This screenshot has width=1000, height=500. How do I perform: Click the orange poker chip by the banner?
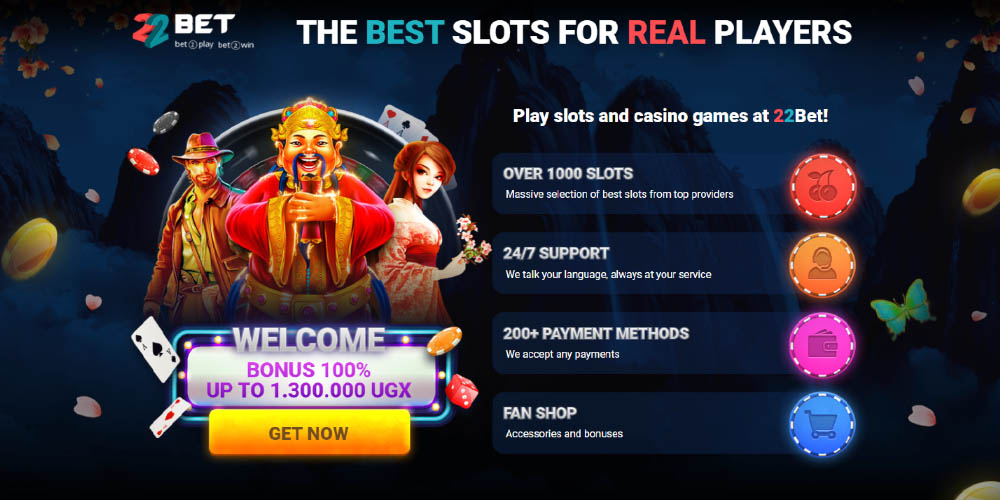445,341
